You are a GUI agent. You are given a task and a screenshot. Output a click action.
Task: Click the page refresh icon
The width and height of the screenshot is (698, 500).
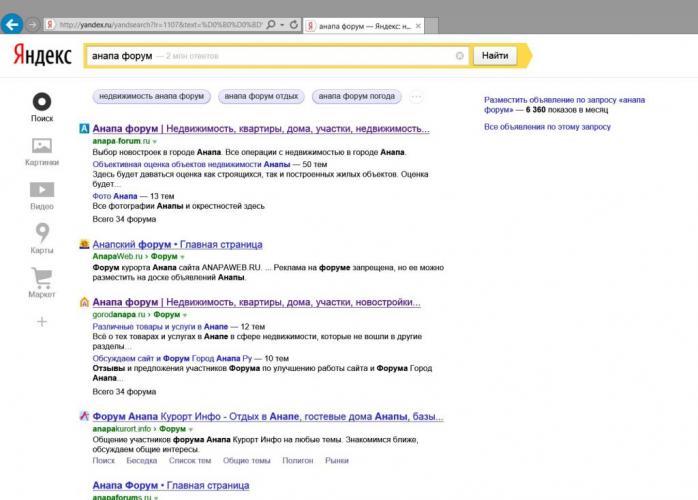coord(294,24)
